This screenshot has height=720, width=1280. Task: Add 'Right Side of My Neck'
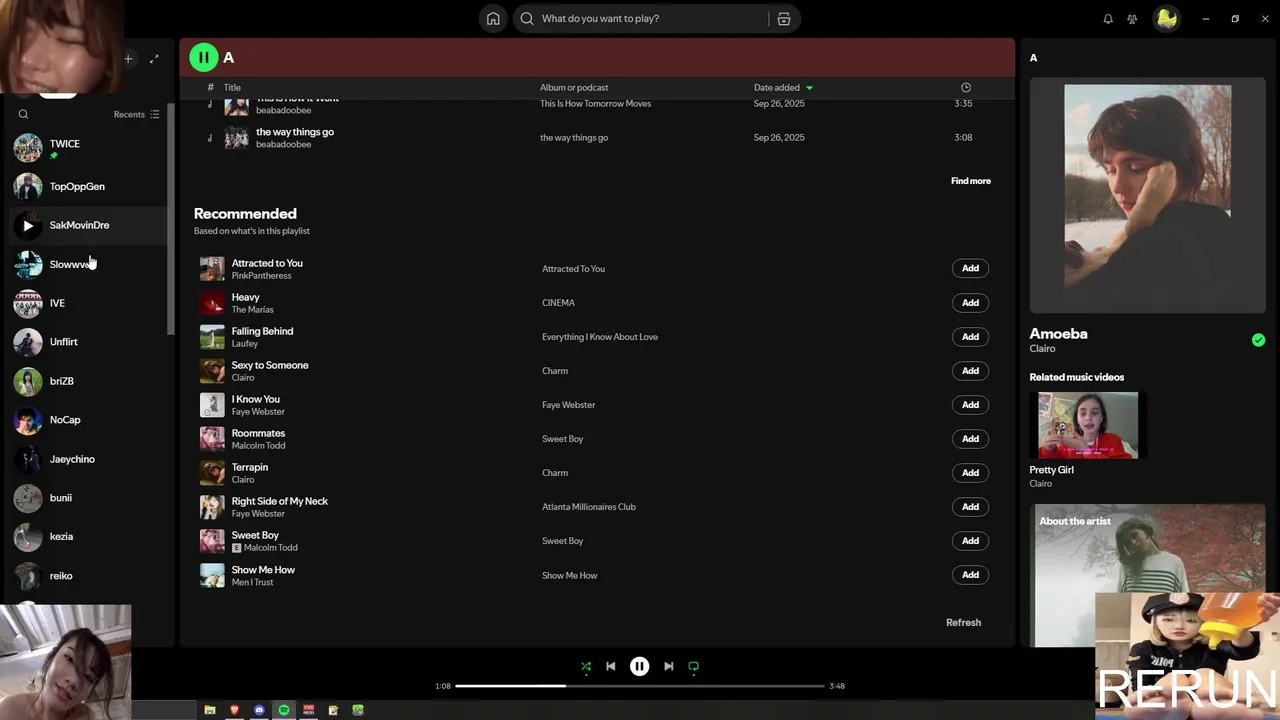(x=970, y=506)
